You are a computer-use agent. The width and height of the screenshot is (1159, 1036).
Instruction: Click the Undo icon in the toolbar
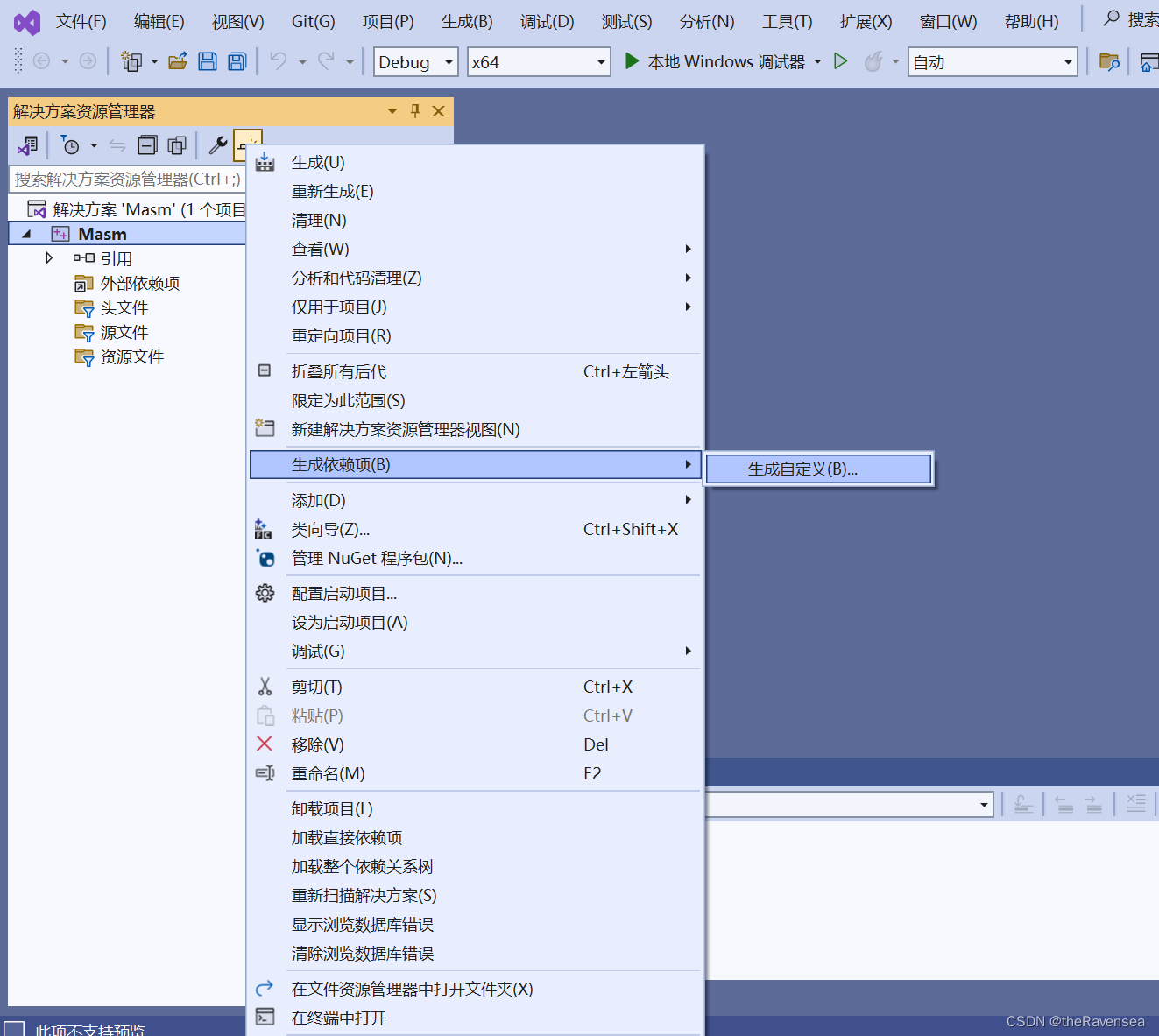click(278, 61)
